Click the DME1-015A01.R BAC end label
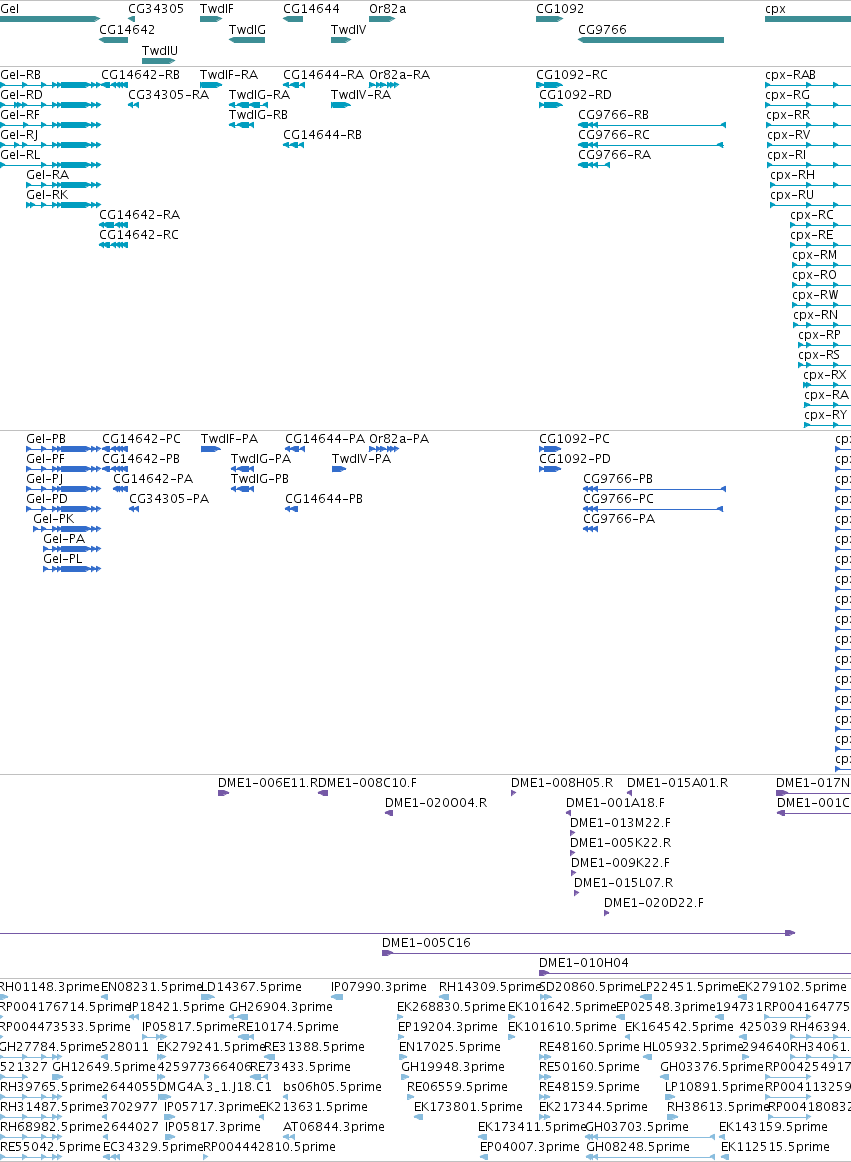This screenshot has height=1162, width=851. coord(678,783)
